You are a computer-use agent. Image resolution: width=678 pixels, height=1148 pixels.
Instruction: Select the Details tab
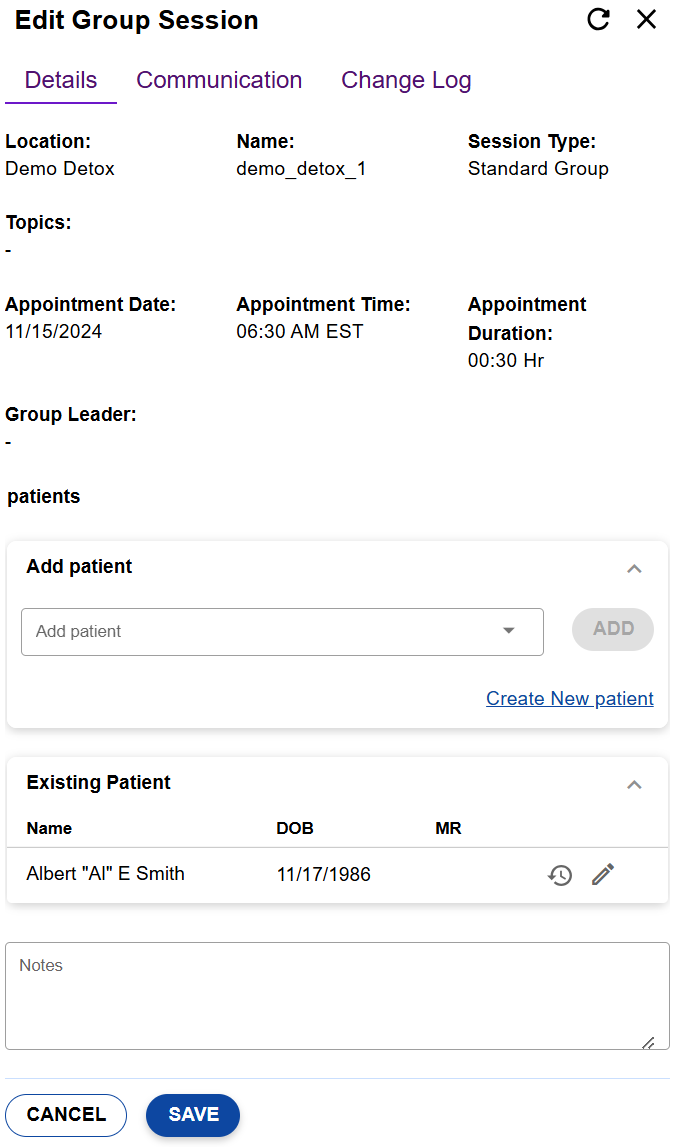[x=60, y=79]
